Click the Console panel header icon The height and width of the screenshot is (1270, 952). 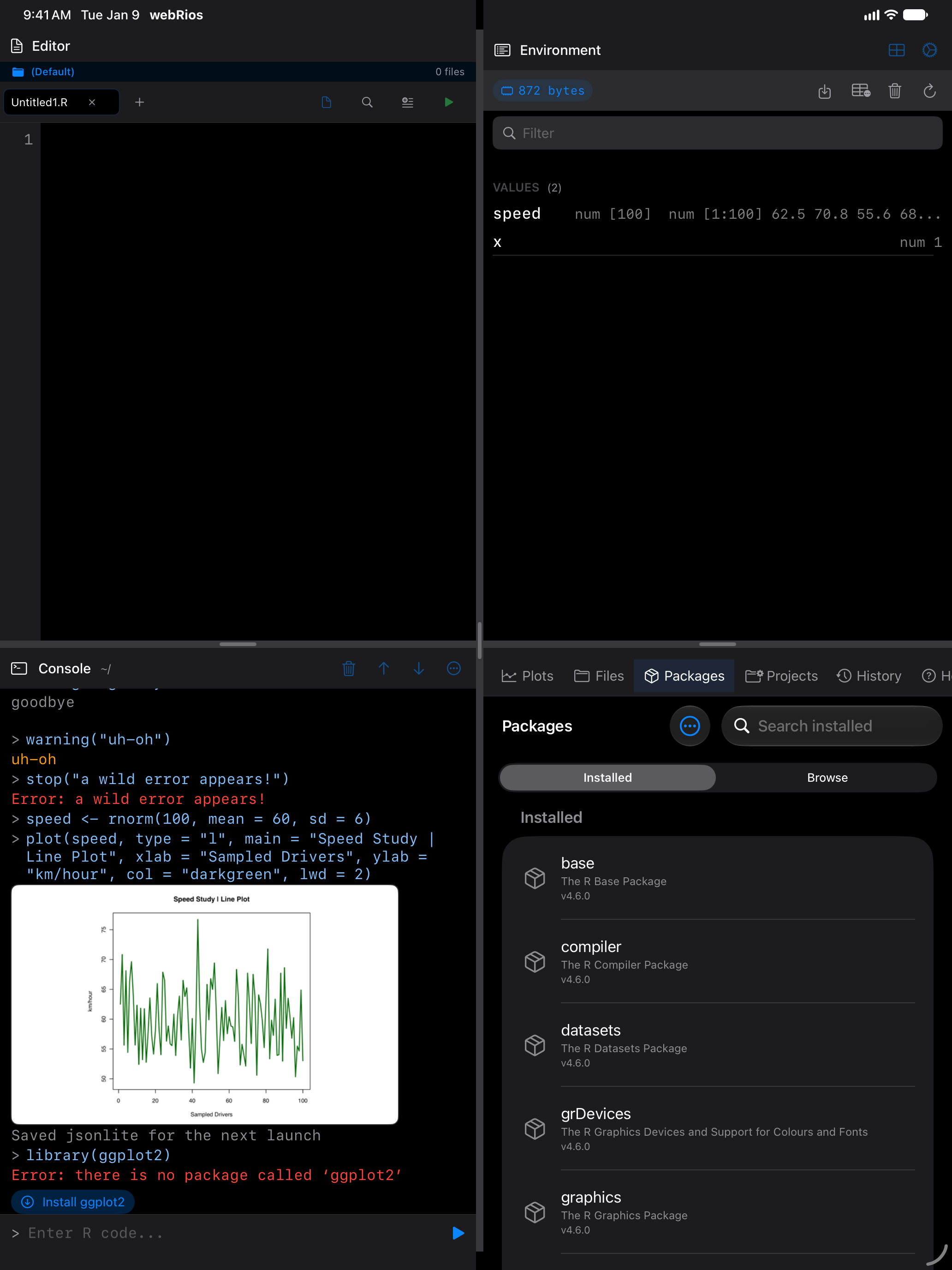[19, 668]
